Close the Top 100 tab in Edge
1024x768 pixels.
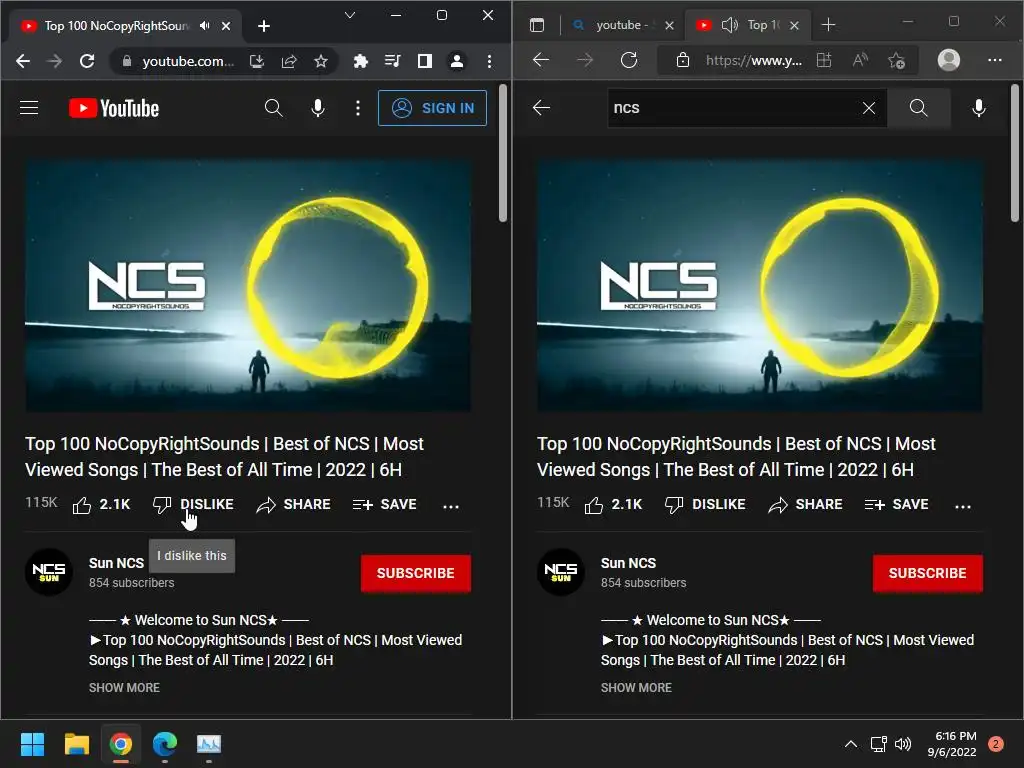tap(794, 25)
